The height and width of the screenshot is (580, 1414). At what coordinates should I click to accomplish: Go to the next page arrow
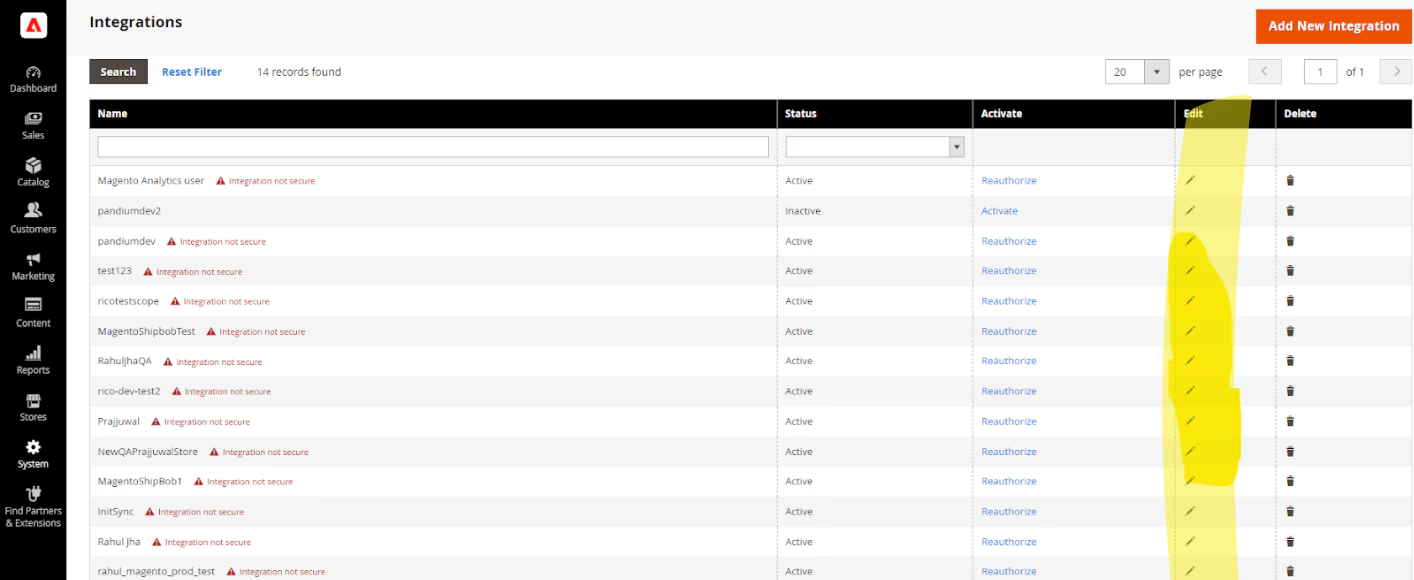(1396, 72)
